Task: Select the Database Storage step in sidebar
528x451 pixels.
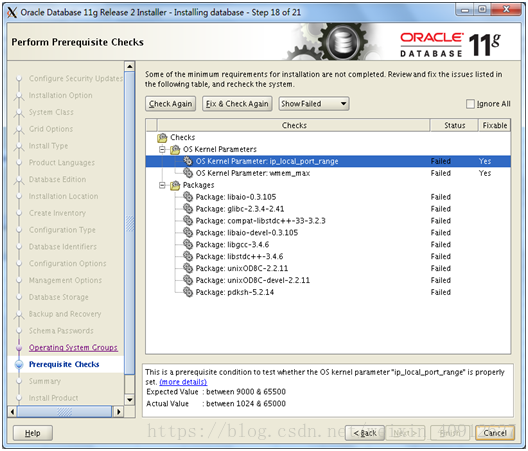Action: pos(59,297)
